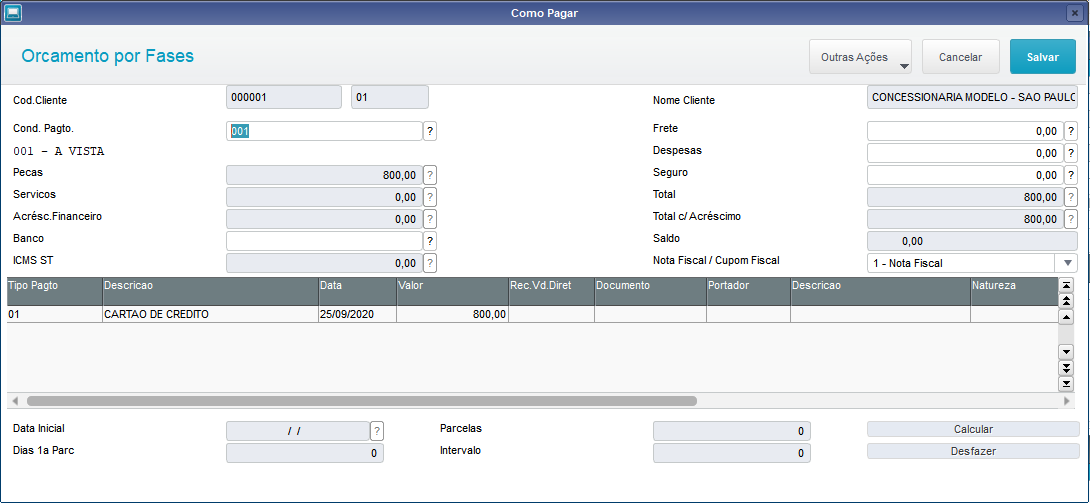Click the Natureza column header
Screen dimensions: 1090x503
pos(1014,291)
